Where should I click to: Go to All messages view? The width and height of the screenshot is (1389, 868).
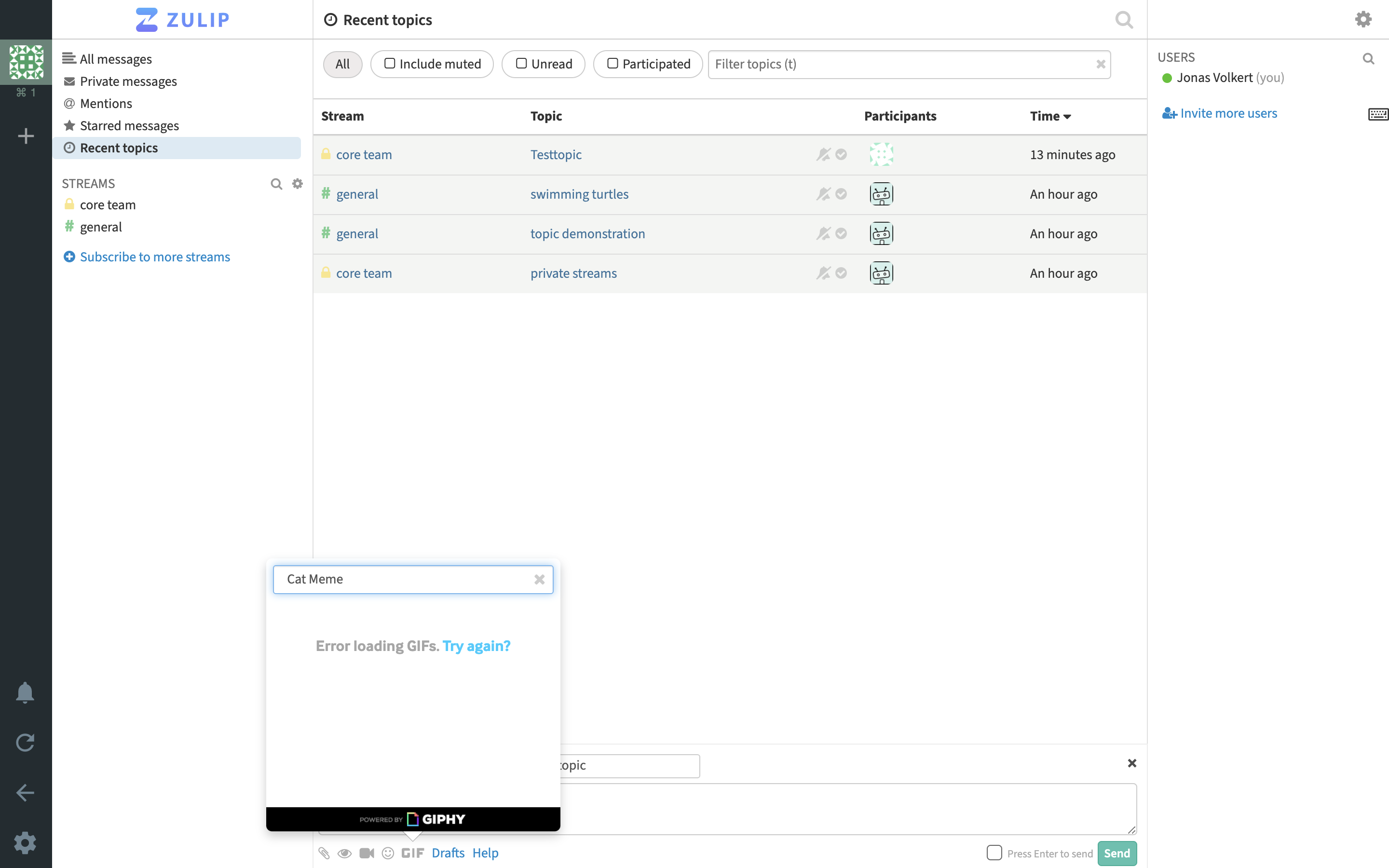[115, 59]
